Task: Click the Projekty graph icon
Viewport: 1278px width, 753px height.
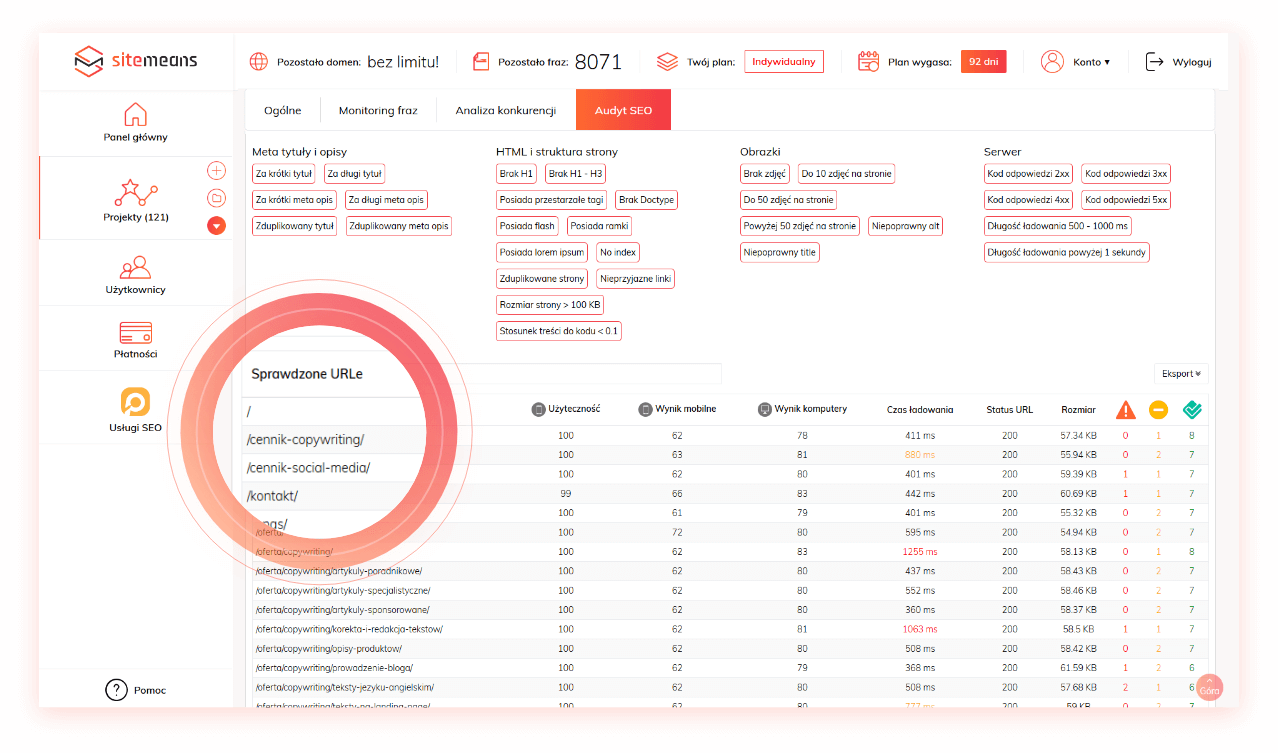Action: (x=136, y=192)
